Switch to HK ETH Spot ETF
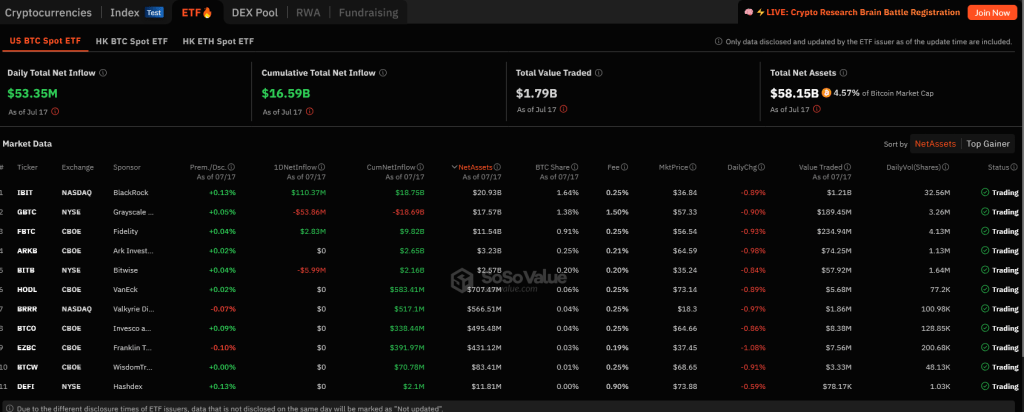Screen dimensions: 1024x412 (x=218, y=41)
